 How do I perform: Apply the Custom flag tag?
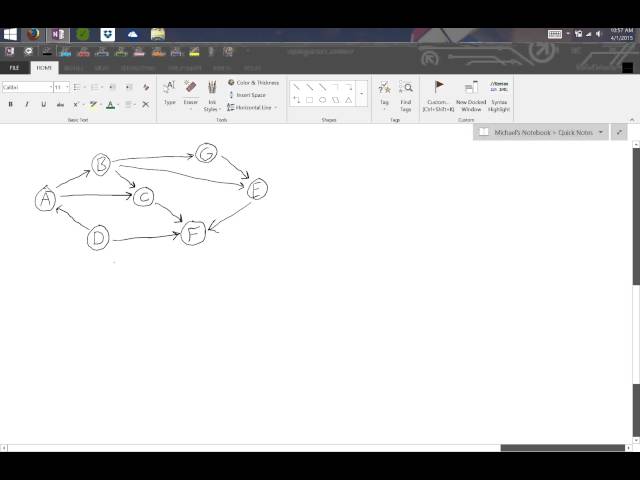(438, 96)
